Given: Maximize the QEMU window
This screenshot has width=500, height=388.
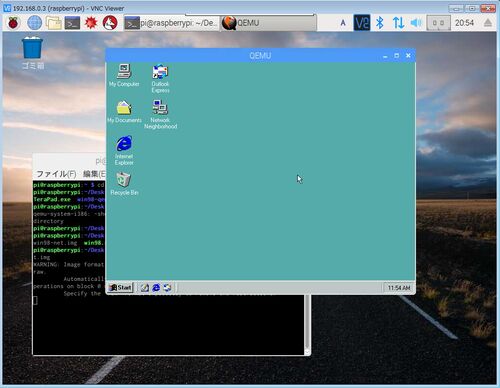Looking at the screenshot, I should click(397, 56).
